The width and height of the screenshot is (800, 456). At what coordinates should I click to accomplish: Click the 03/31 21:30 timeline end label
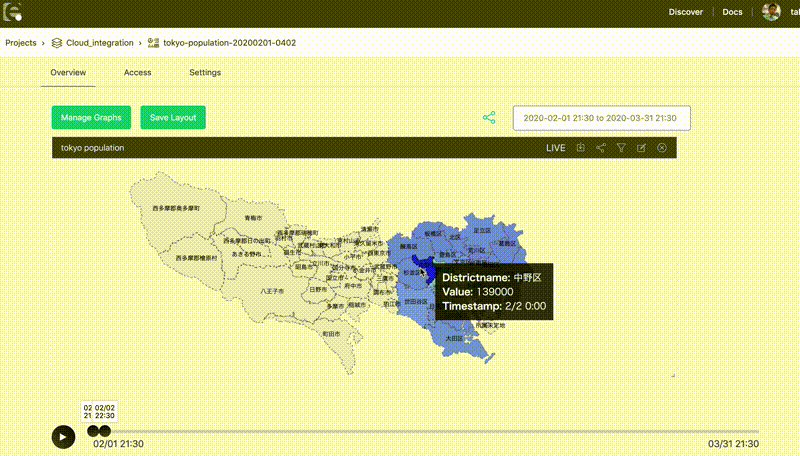pos(733,444)
